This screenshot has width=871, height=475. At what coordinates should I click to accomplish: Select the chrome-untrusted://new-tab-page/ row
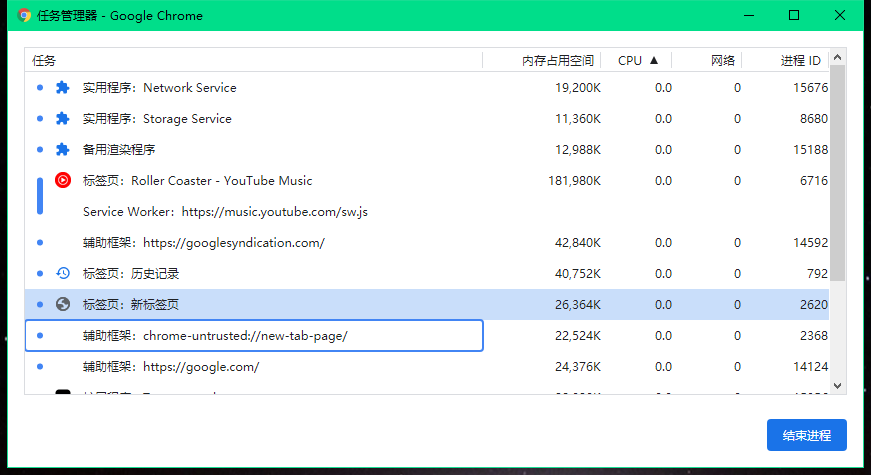click(427, 336)
